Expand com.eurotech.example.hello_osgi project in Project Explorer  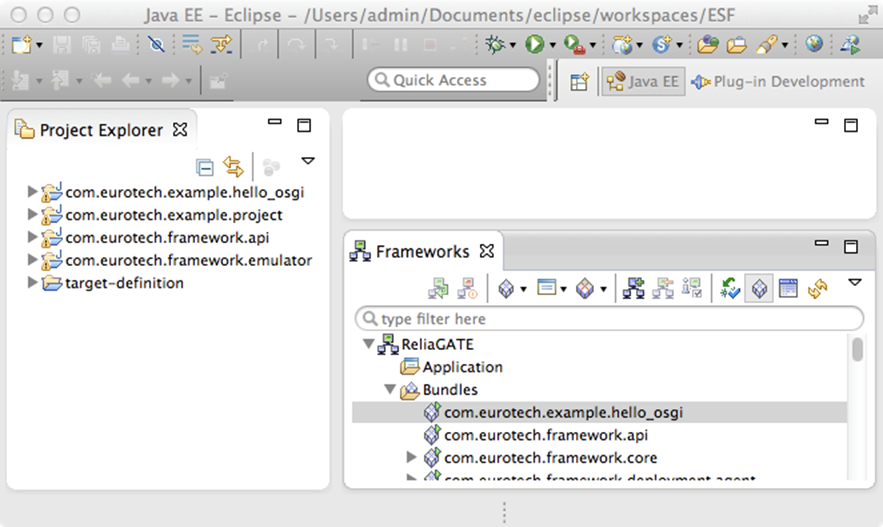tap(32, 192)
